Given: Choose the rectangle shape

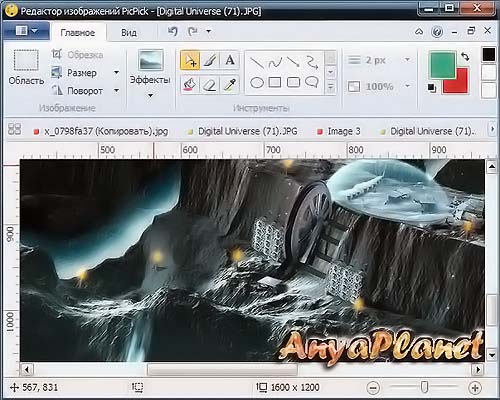Looking at the screenshot, I should 275,82.
